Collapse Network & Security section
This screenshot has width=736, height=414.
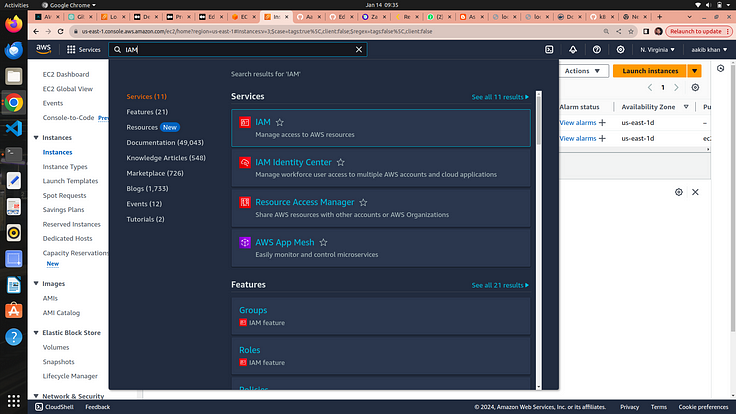(36, 396)
